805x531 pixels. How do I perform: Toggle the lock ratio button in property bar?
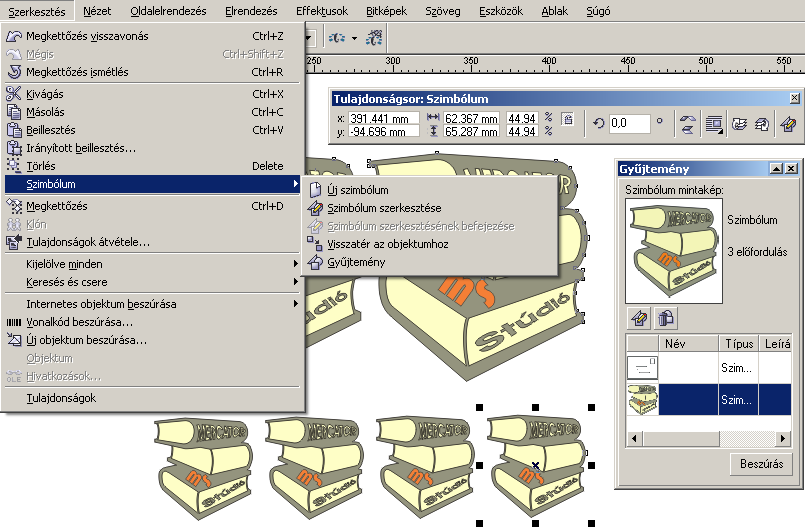click(567, 119)
